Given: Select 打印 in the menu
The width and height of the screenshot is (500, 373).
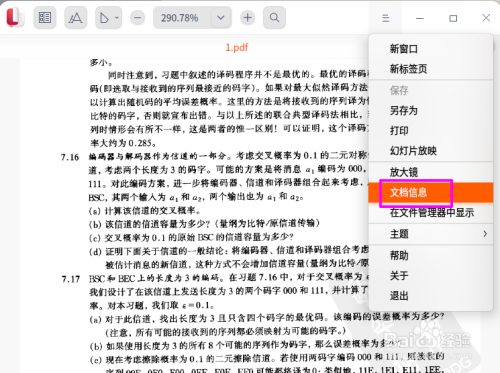Looking at the screenshot, I should pyautogui.click(x=431, y=130).
